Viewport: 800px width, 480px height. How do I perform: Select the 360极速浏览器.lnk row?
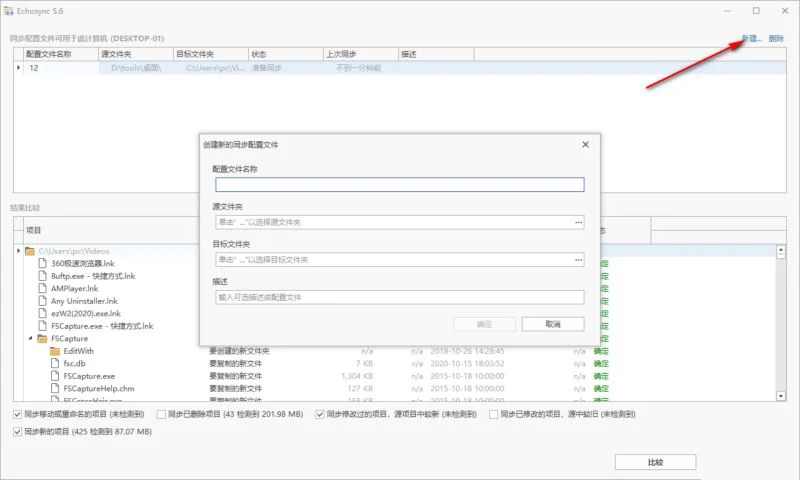[83, 263]
